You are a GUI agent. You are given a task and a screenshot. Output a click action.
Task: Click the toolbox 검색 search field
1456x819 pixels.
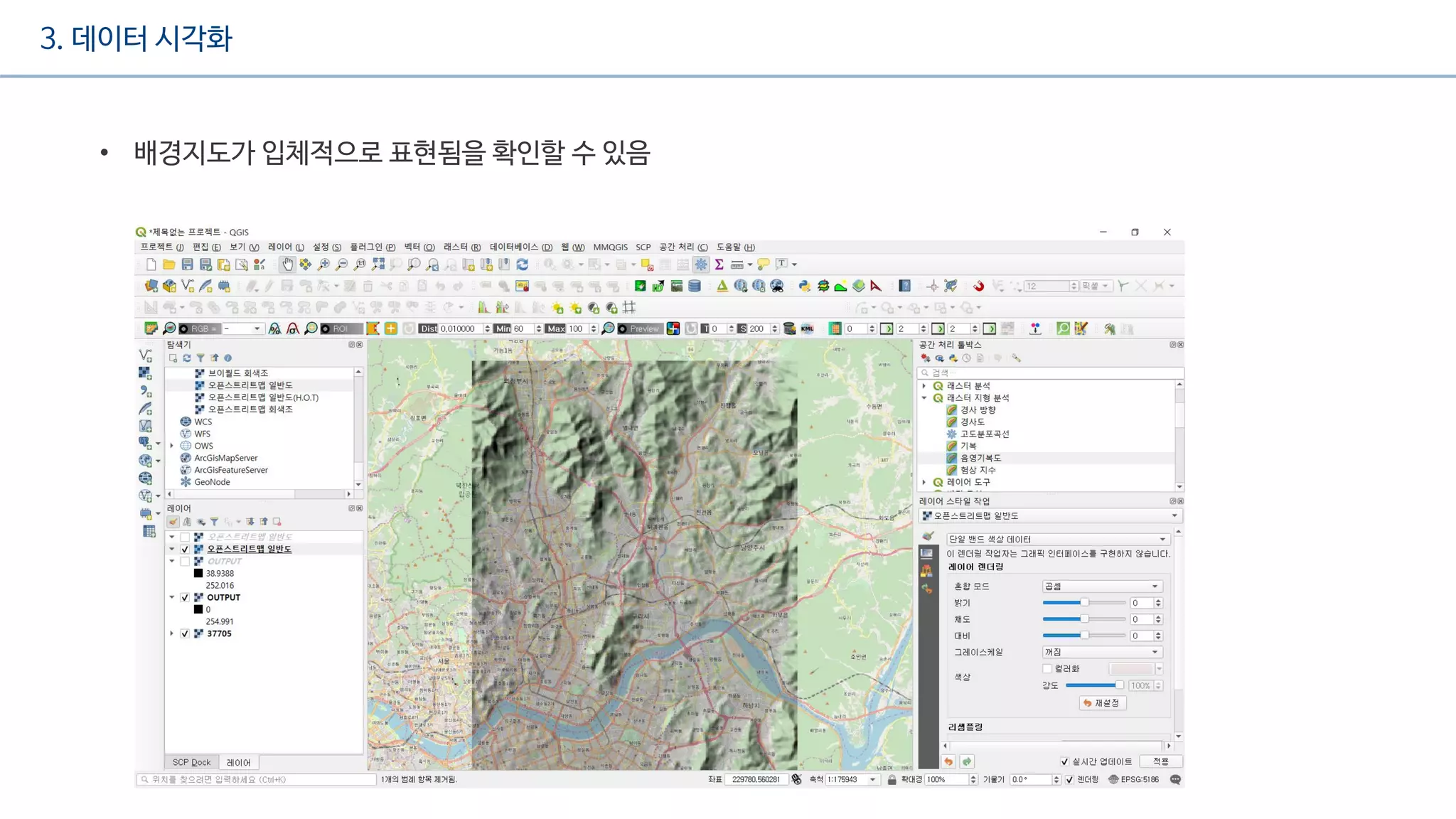point(1051,373)
